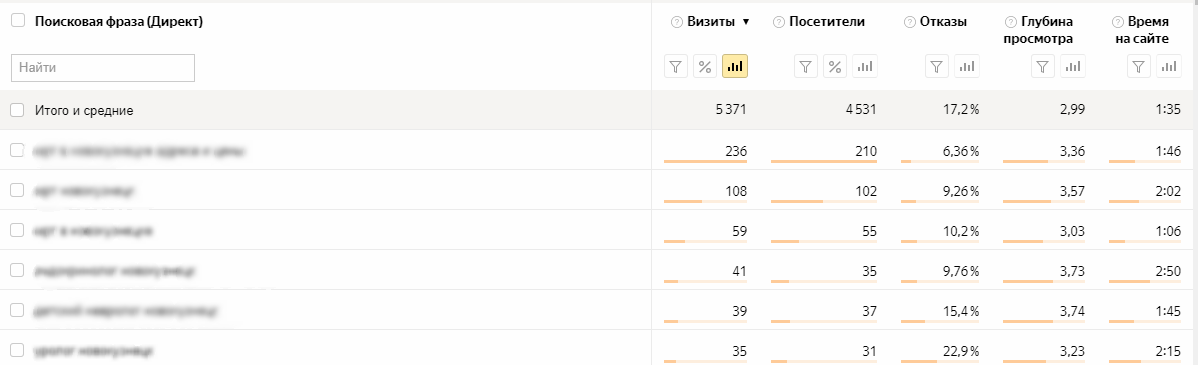Viewport: 1198px width, 365px height.
Task: Click the highlighted bar chart icon under Визиты
Action: coord(735,67)
